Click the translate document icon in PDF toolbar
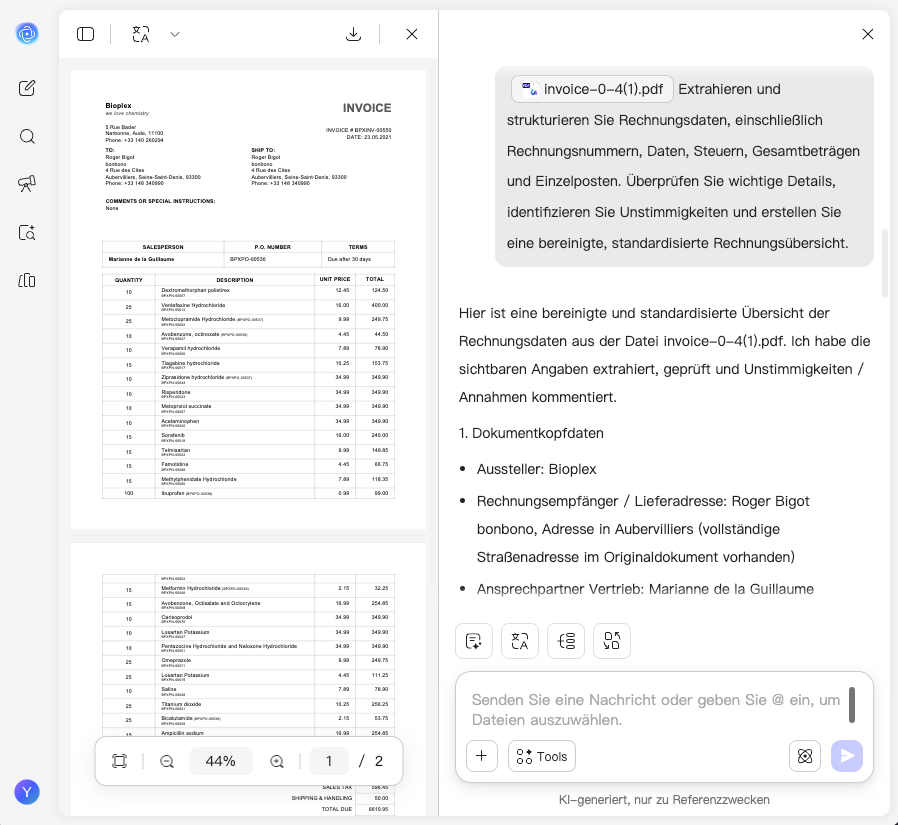The width and height of the screenshot is (898, 825). click(141, 34)
